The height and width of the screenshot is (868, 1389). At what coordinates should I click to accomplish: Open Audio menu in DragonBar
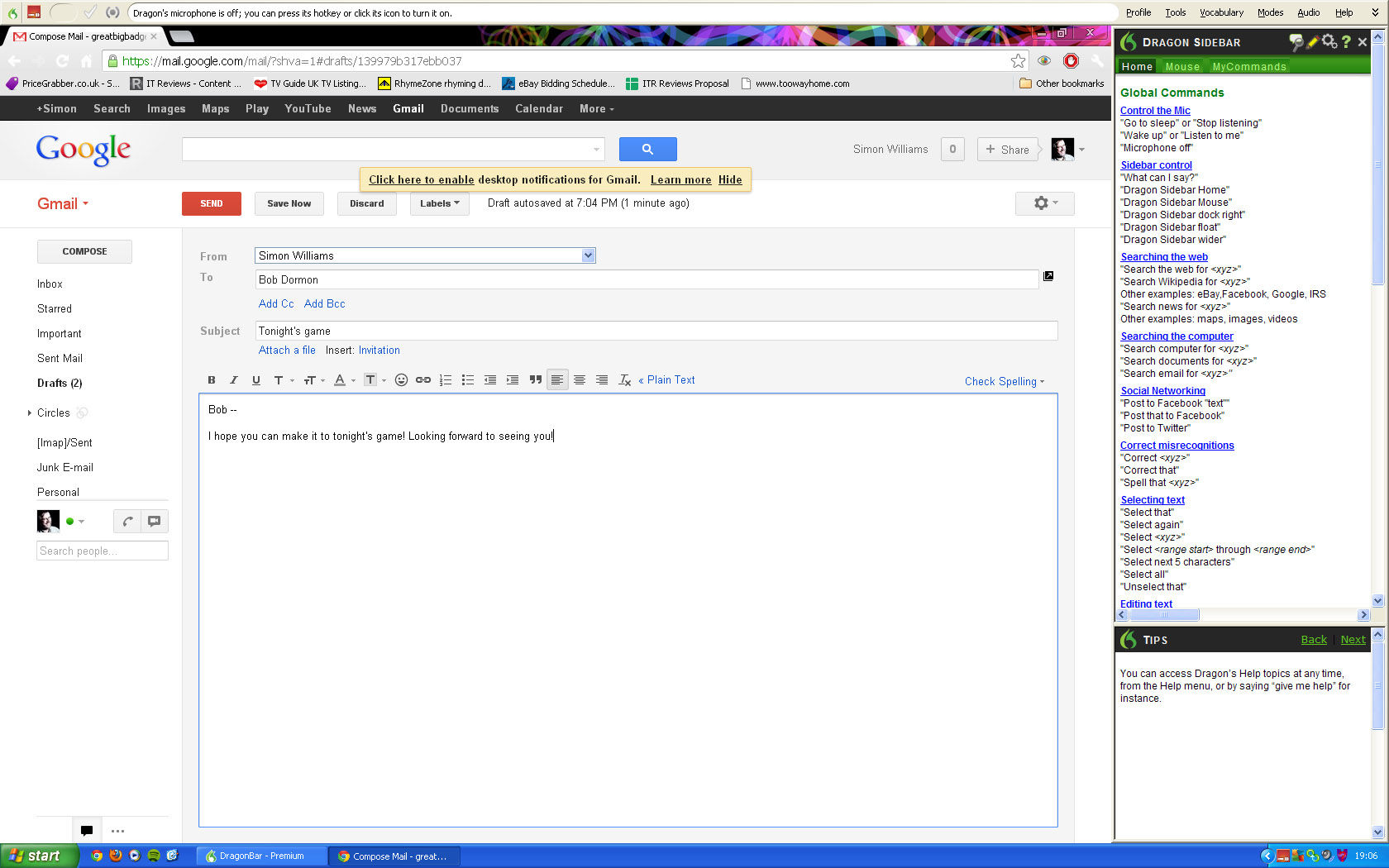point(1308,12)
